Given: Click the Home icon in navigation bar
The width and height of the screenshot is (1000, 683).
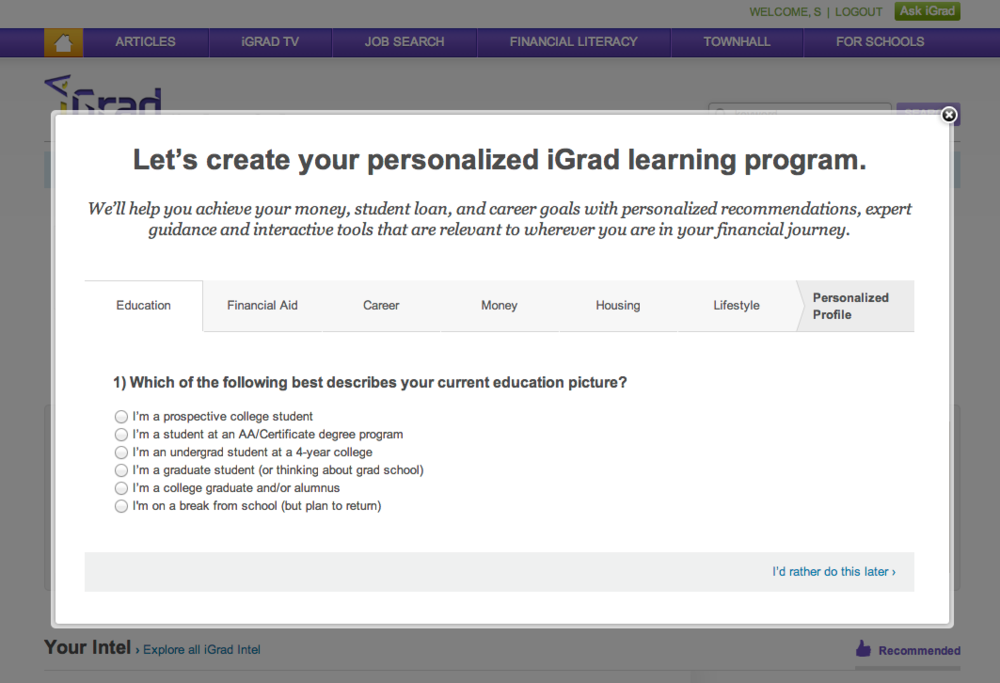Looking at the screenshot, I should click(x=63, y=42).
